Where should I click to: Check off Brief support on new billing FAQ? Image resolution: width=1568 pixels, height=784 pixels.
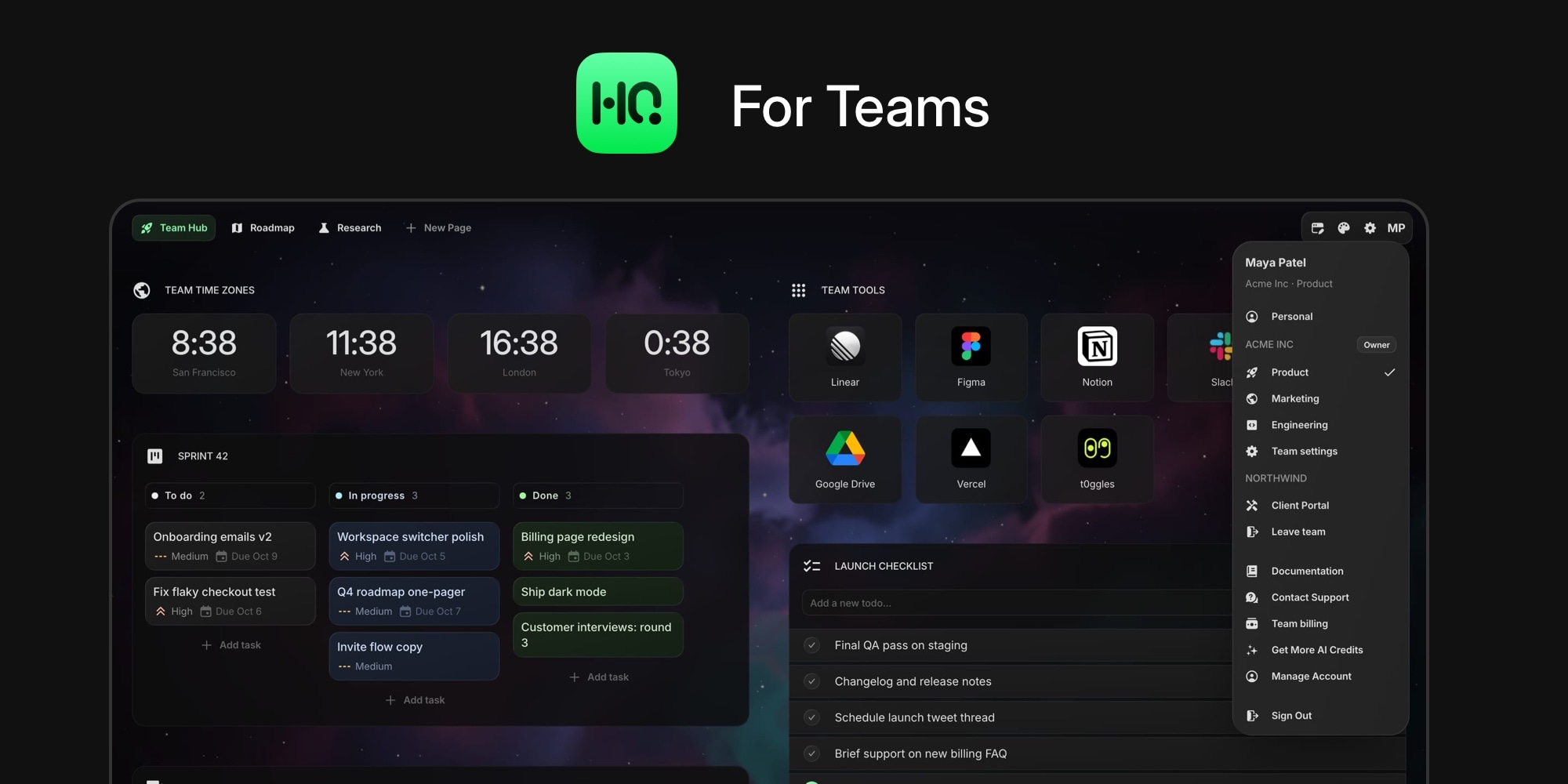point(812,753)
